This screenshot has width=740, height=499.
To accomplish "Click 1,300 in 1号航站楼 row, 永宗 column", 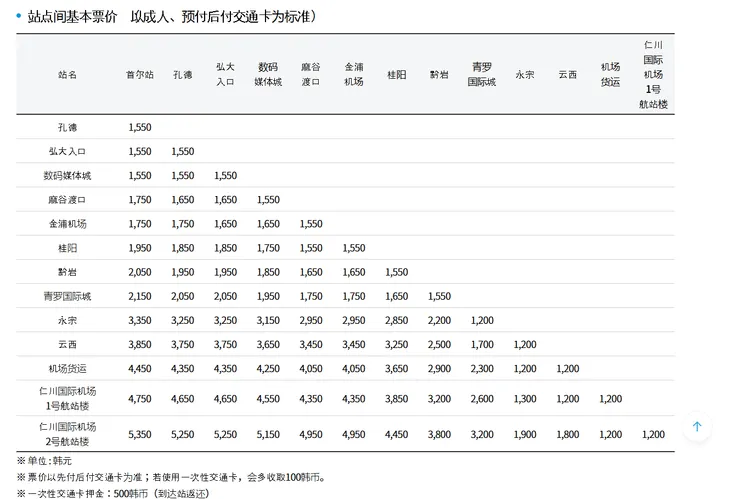I will point(525,399).
